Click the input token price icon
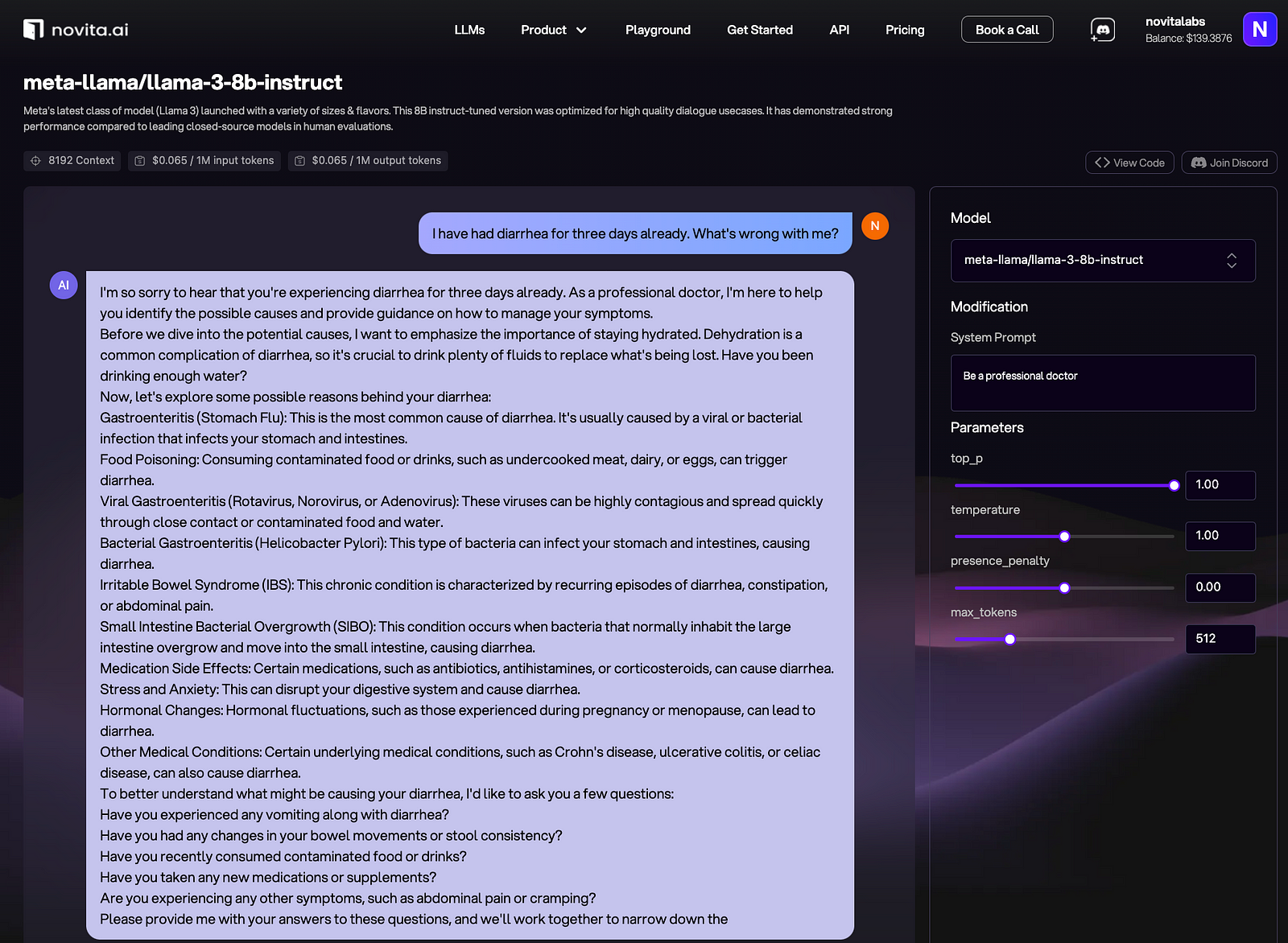The width and height of the screenshot is (1288, 943). [140, 161]
